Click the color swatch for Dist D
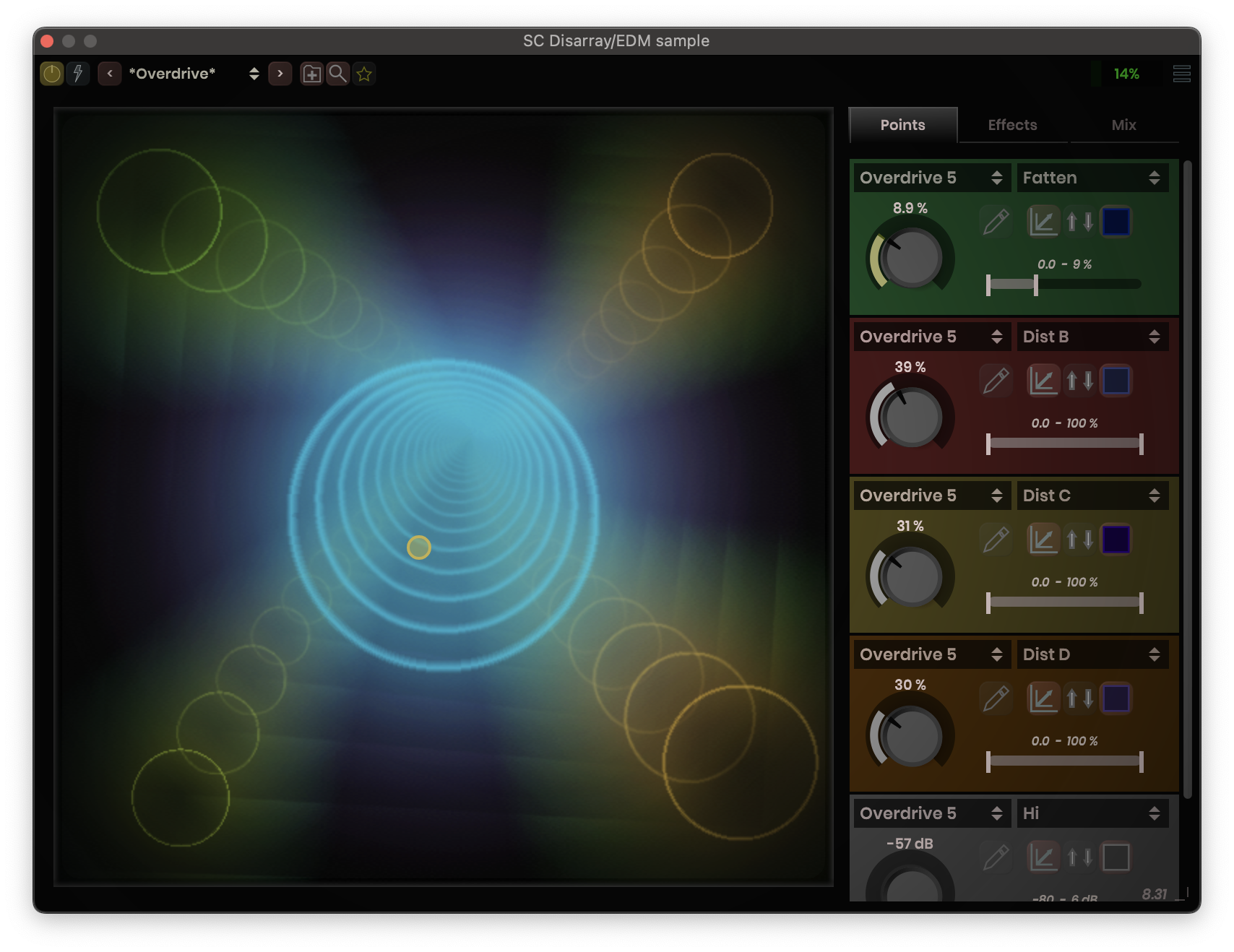This screenshot has width=1234, height=952. click(1116, 698)
